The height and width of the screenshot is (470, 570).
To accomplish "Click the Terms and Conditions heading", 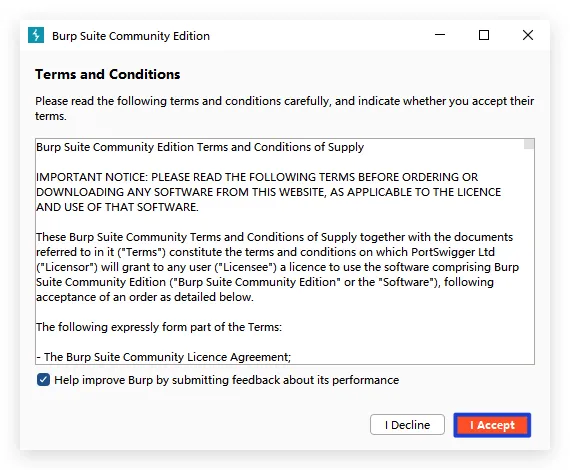I will 108,74.
